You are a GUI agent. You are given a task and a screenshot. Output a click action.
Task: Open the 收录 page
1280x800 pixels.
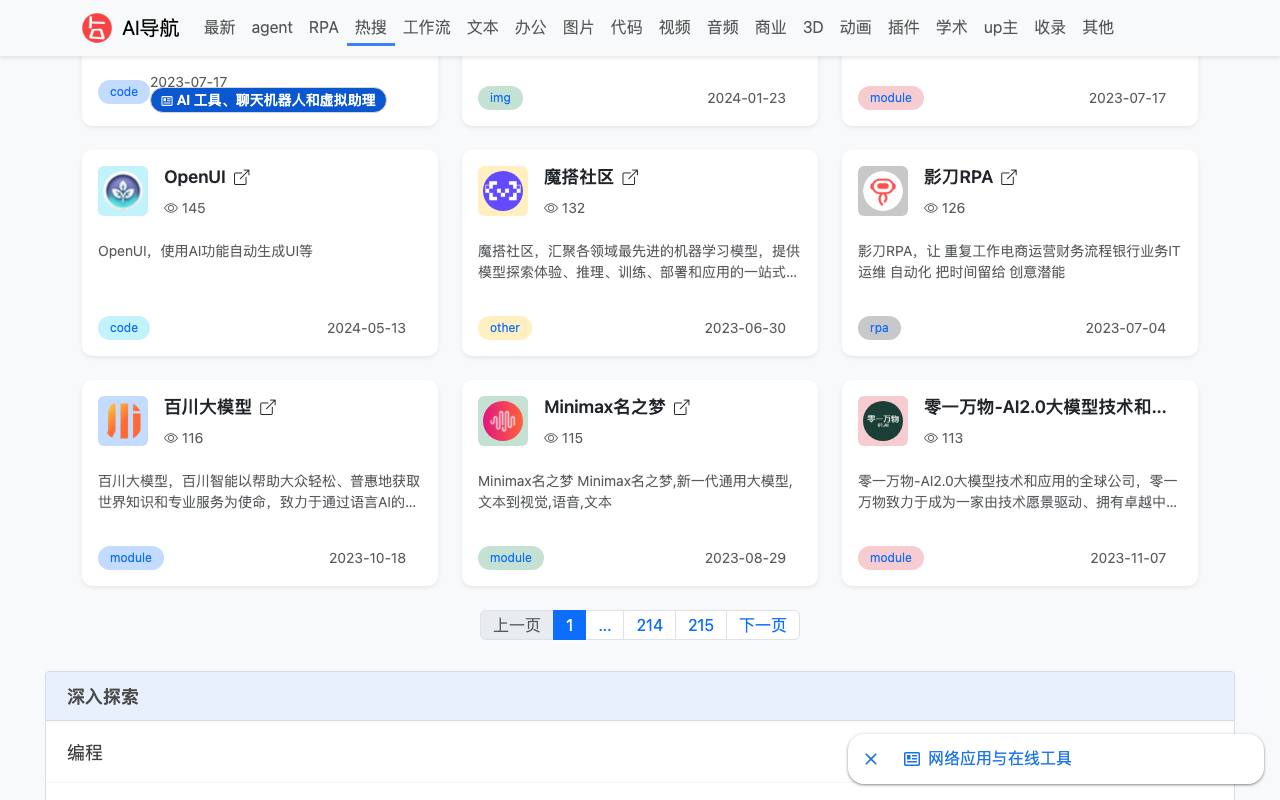click(x=1050, y=28)
